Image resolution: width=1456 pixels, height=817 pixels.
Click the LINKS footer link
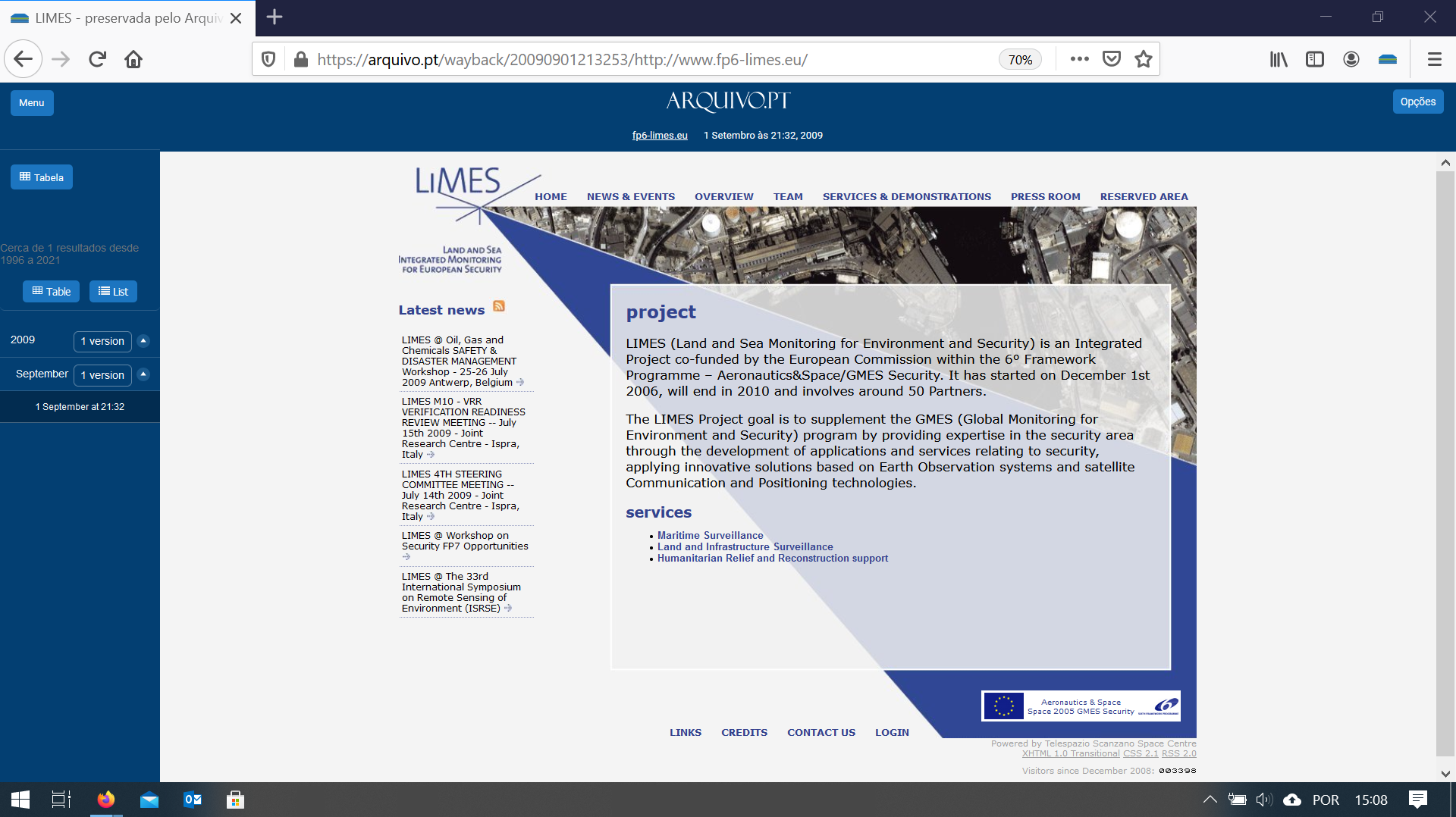point(686,732)
